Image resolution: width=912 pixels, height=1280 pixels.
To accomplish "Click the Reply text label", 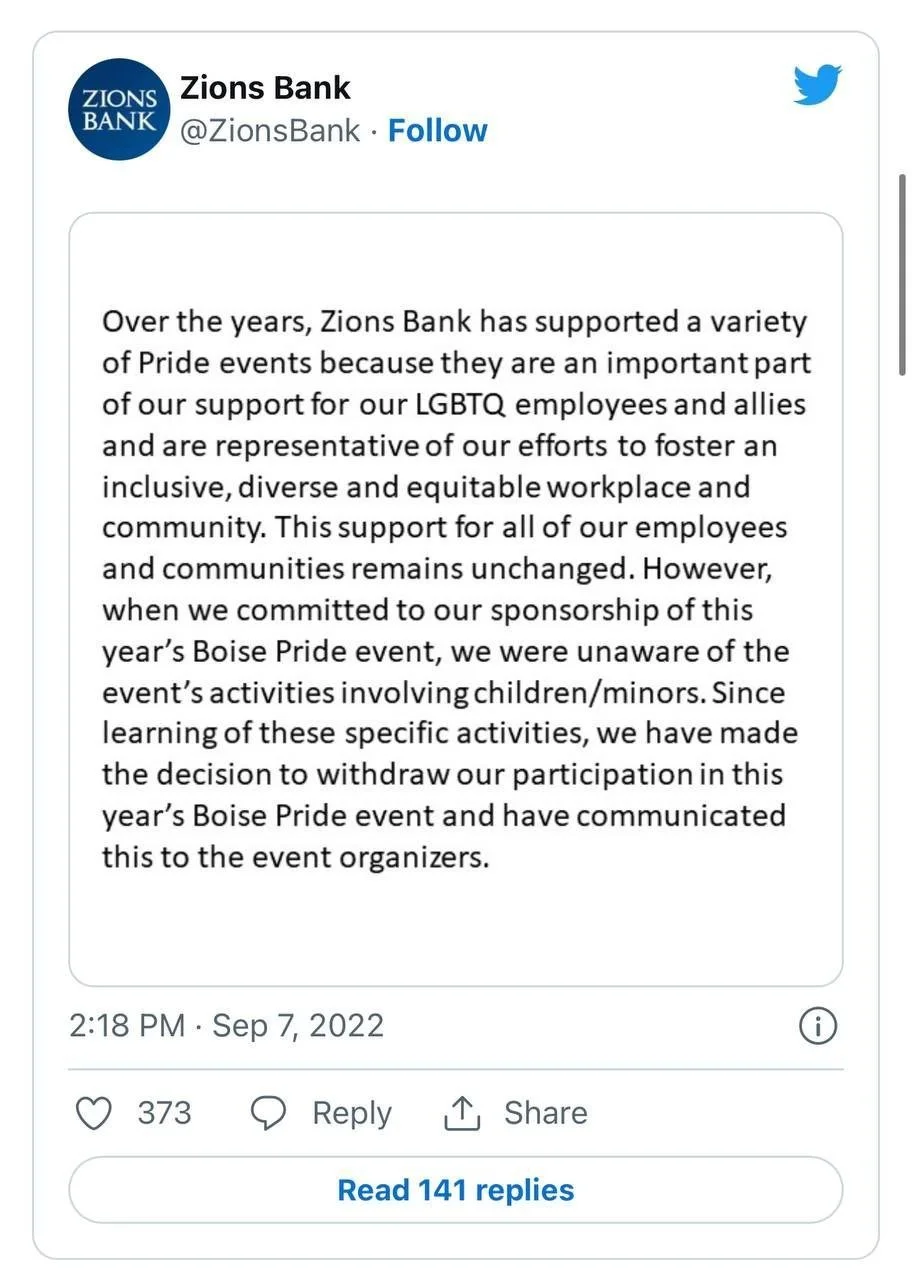I will click(x=352, y=1113).
